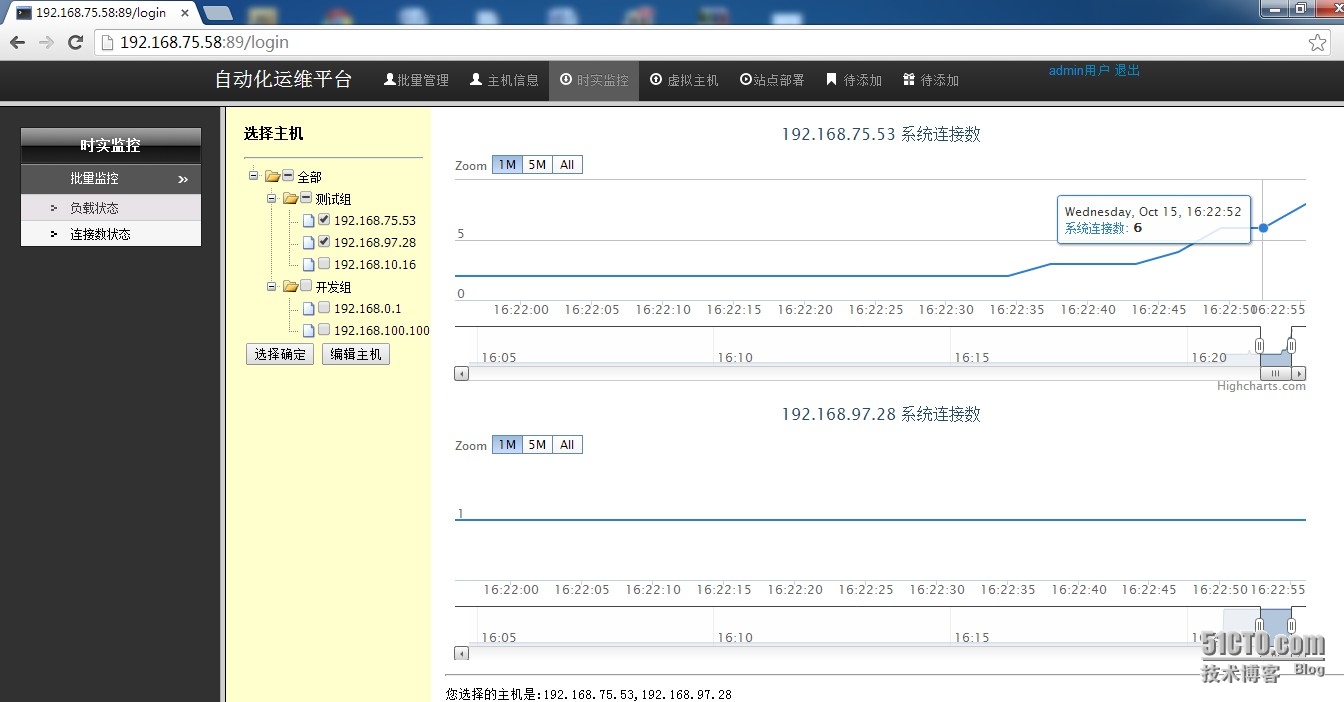Click the browser back arrow icon
1344x702 pixels.
click(17, 42)
